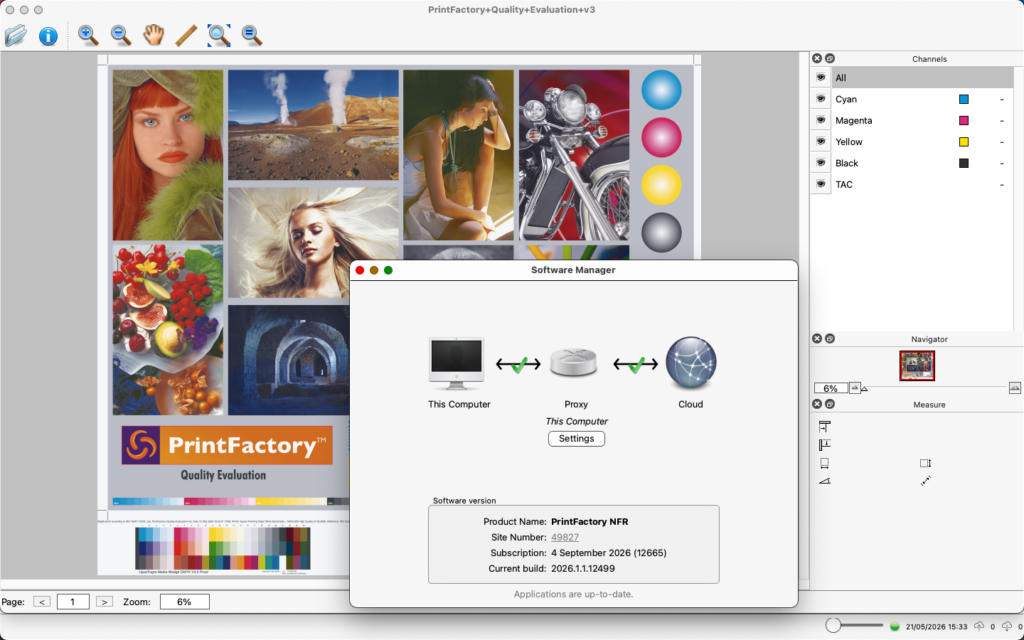Click the This Computer monitor icon
Screen dimensions: 1024x640
click(x=456, y=364)
